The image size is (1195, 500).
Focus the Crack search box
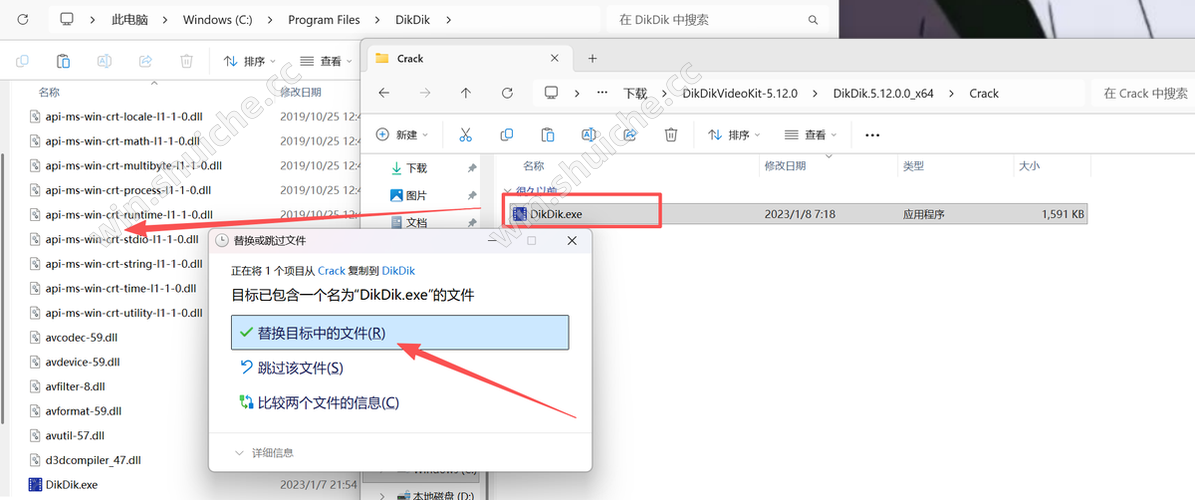coord(1143,94)
